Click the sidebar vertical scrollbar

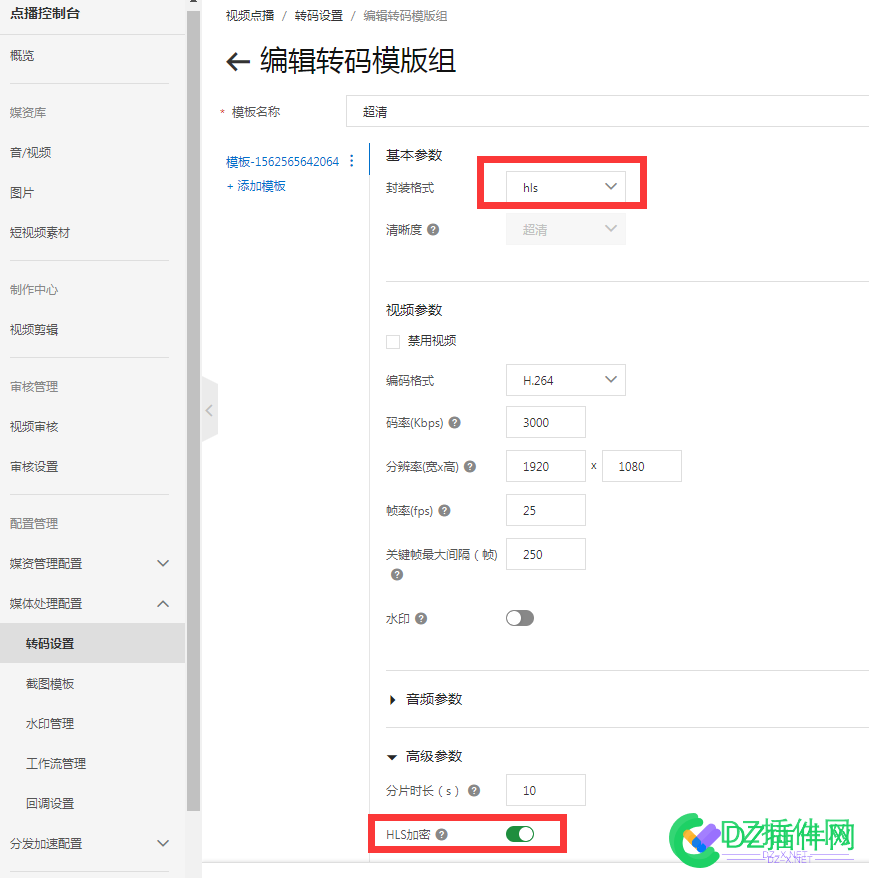(x=194, y=409)
